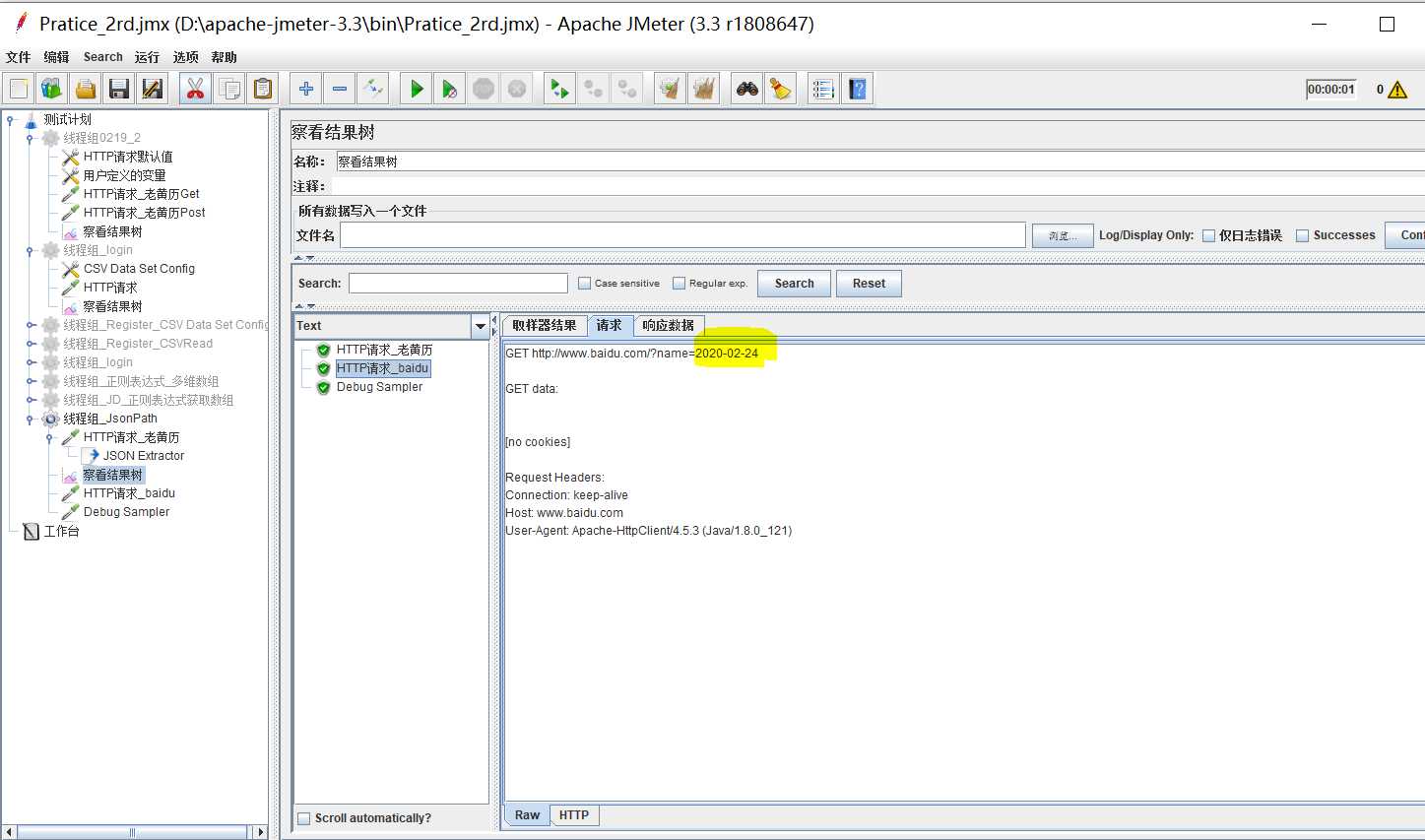Click Start no pauses icon

click(450, 89)
